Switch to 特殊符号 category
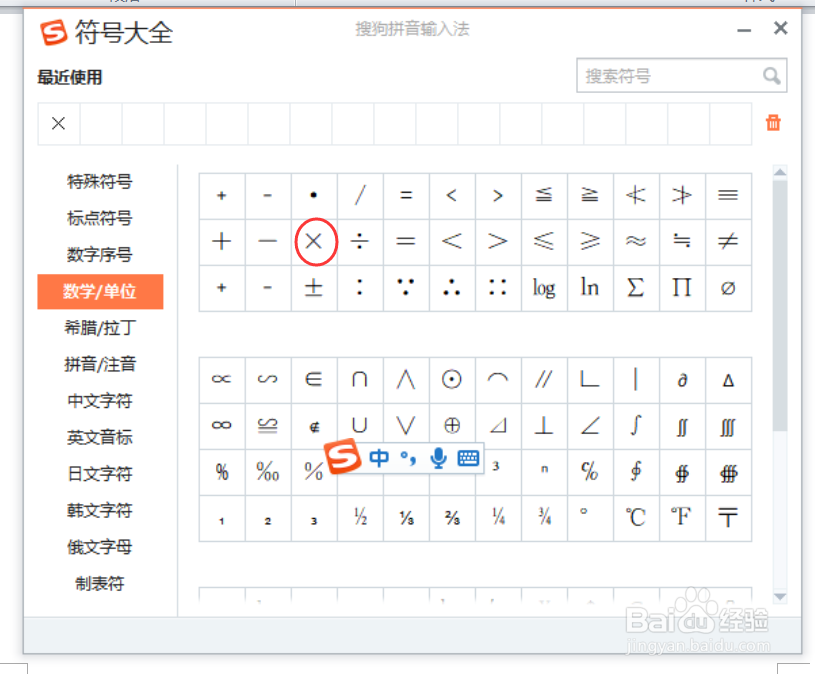The image size is (815, 674). coord(99,181)
